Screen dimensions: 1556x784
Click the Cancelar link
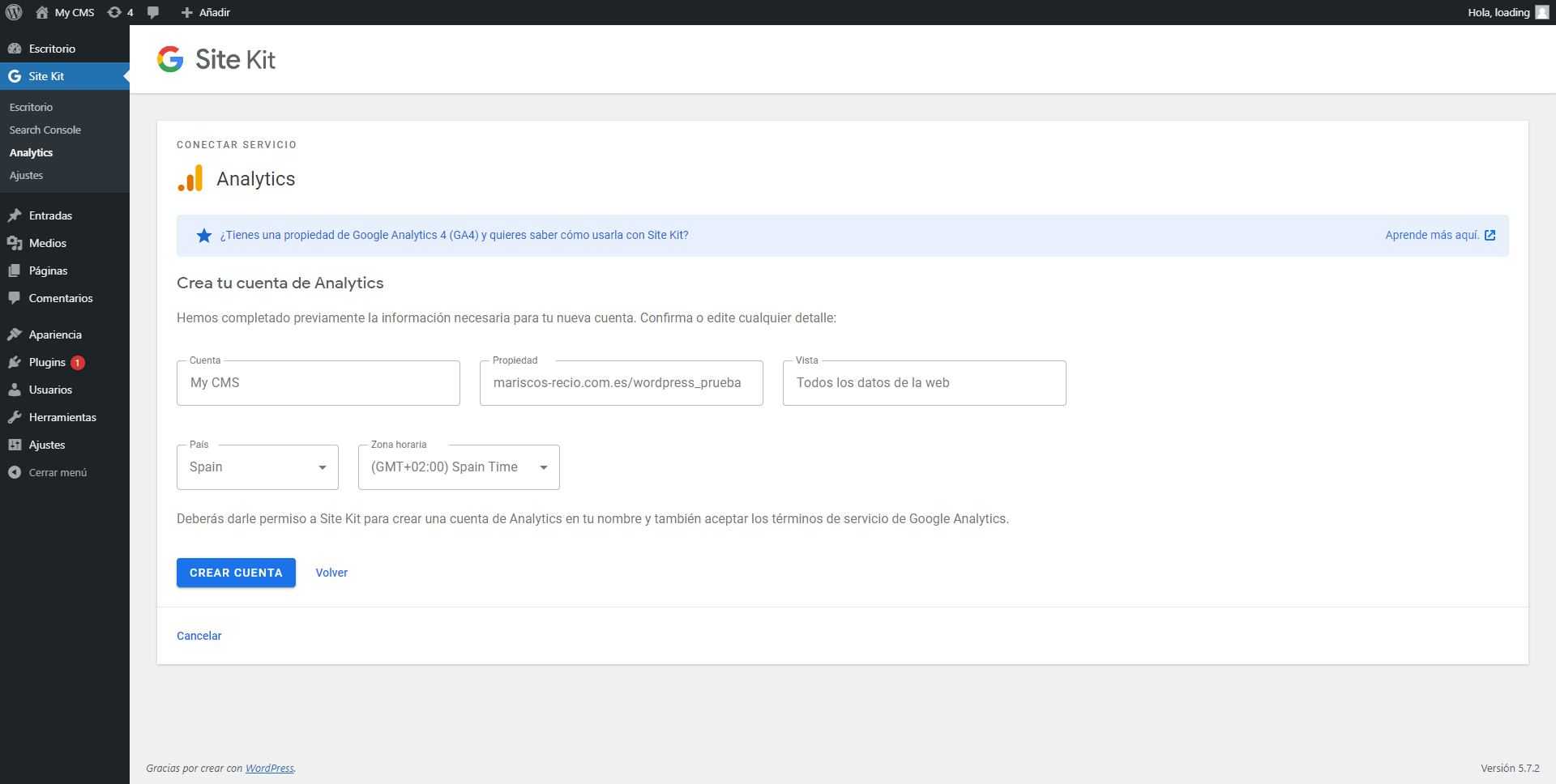pos(199,636)
